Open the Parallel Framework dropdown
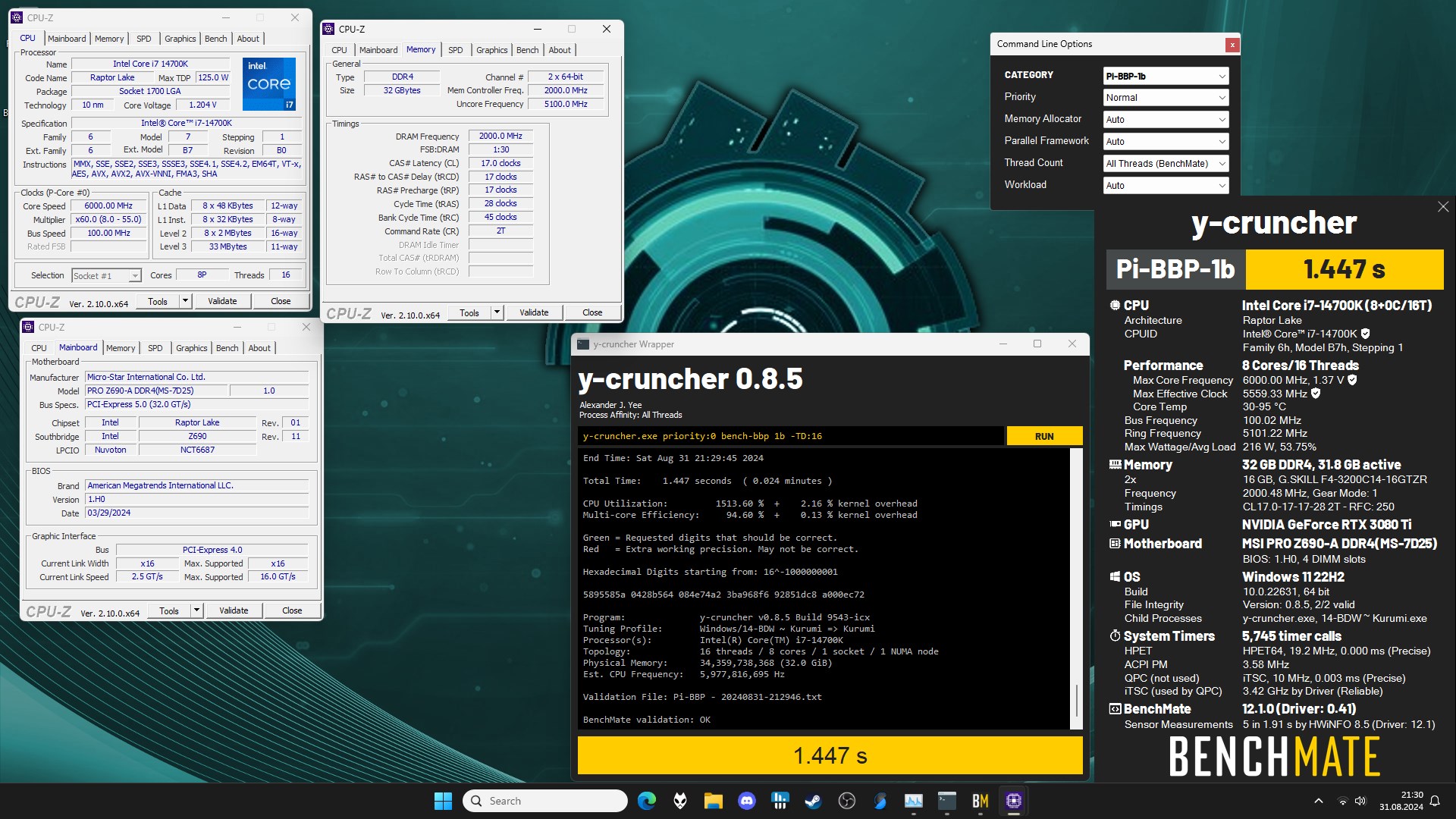 (1166, 142)
